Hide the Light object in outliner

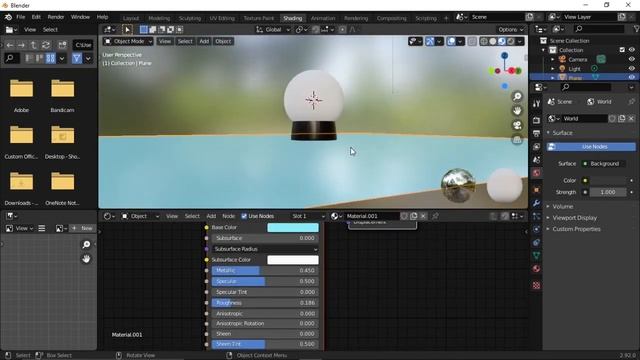(631, 69)
